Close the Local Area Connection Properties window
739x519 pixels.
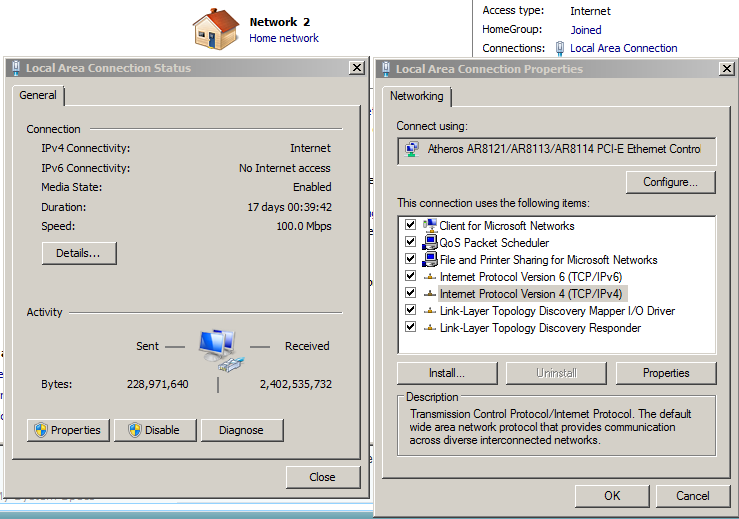click(x=727, y=69)
